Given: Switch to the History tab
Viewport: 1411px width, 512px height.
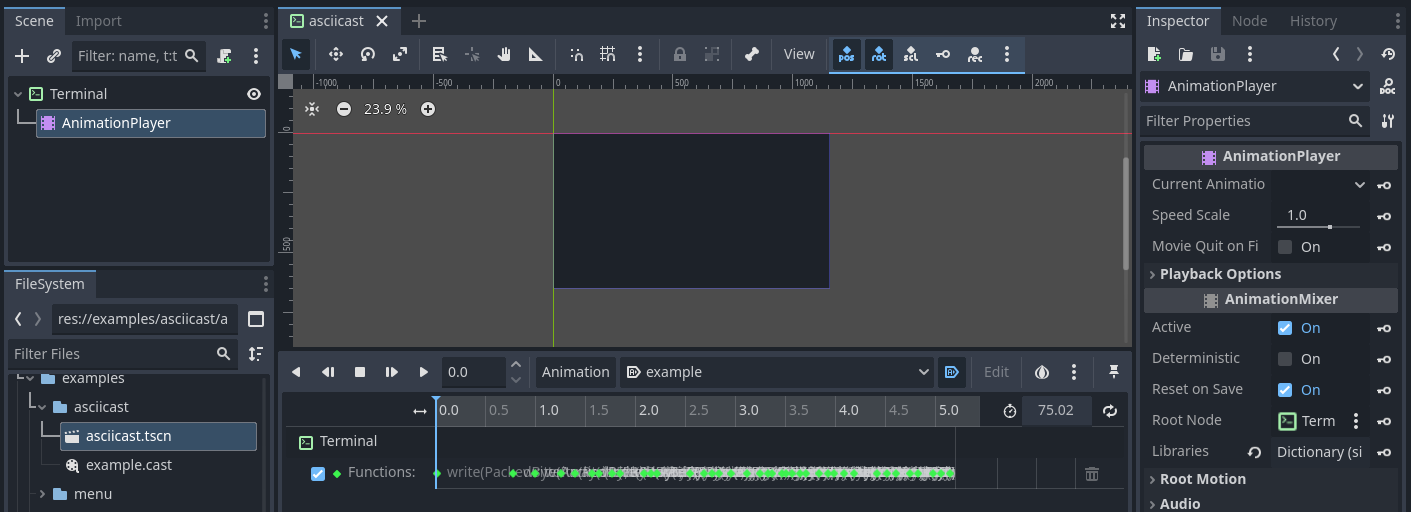Looking at the screenshot, I should click(x=1313, y=21).
